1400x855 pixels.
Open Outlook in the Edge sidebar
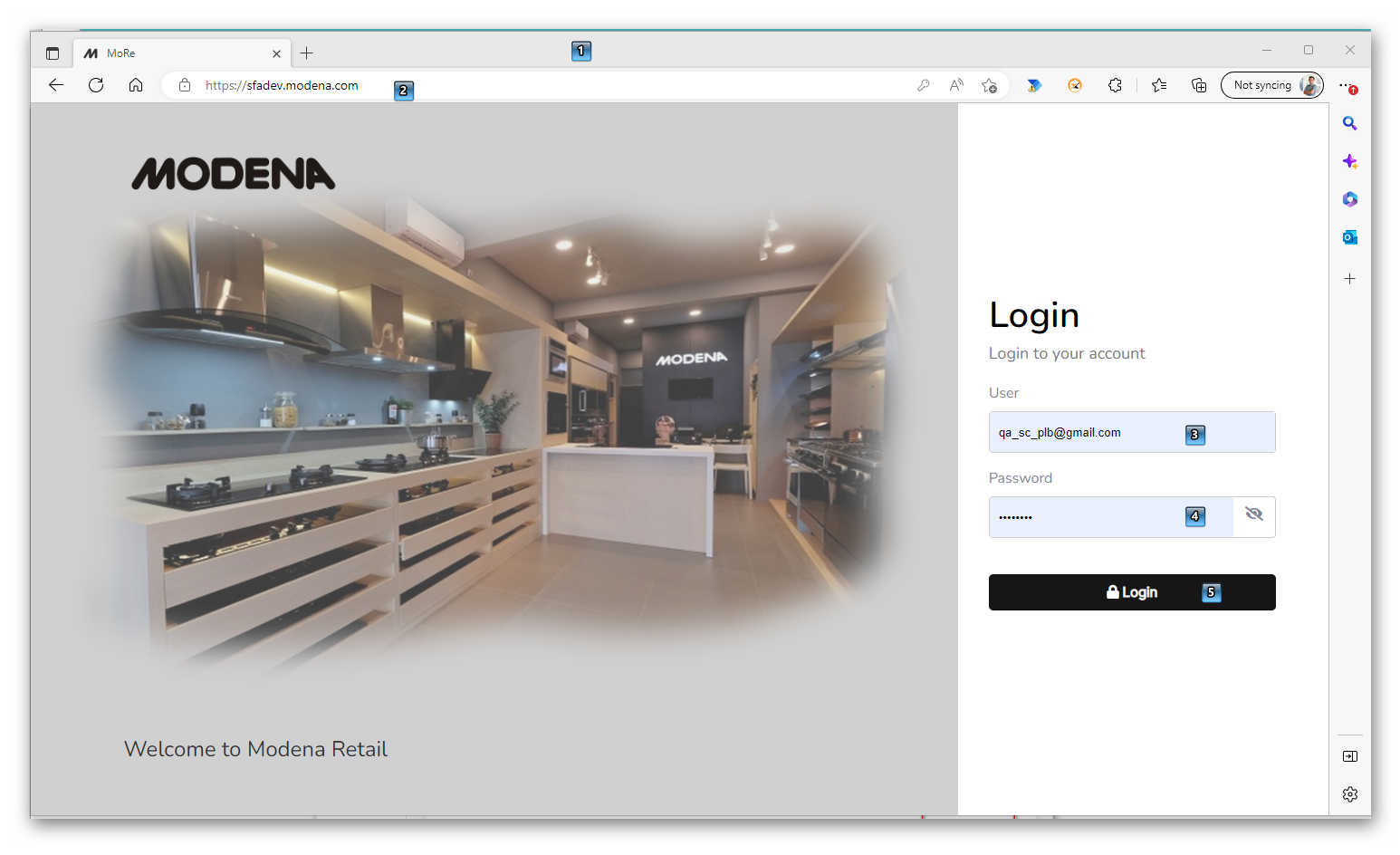(x=1349, y=237)
